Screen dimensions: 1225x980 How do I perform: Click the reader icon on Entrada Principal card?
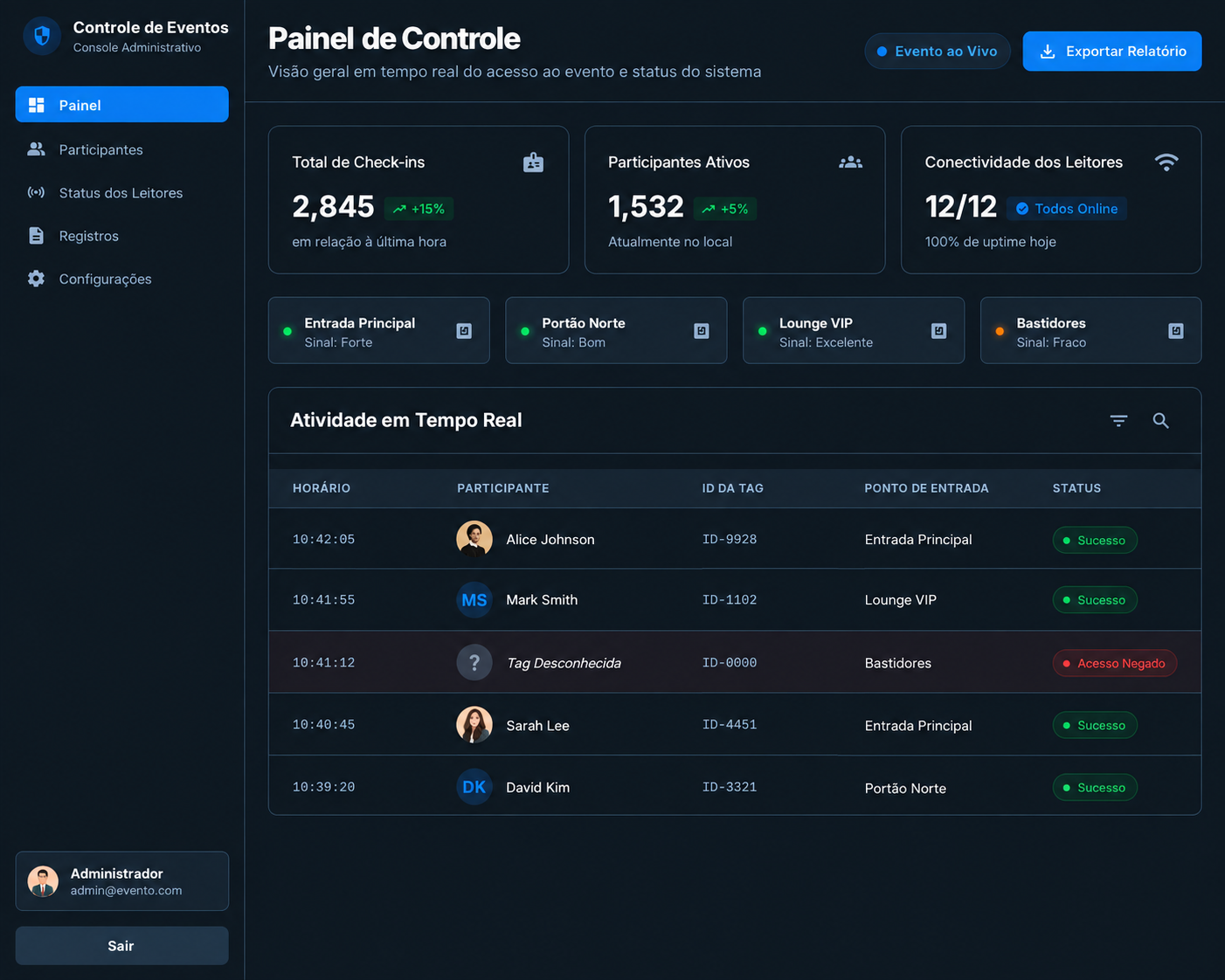point(464,331)
